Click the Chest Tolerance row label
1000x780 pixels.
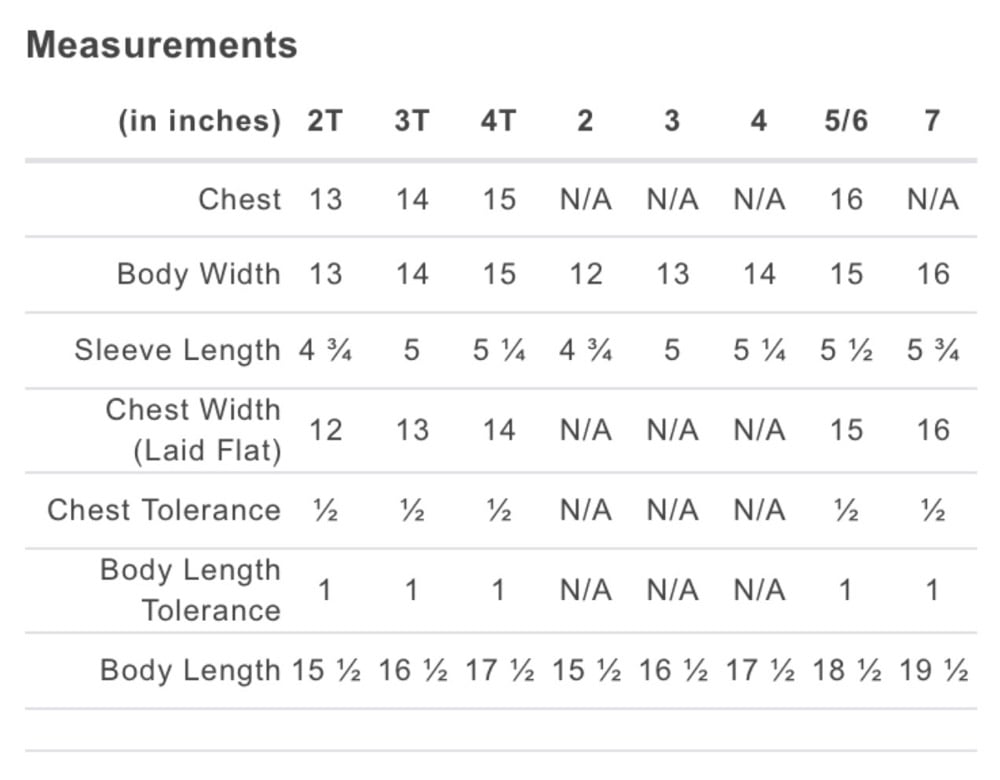click(x=164, y=510)
